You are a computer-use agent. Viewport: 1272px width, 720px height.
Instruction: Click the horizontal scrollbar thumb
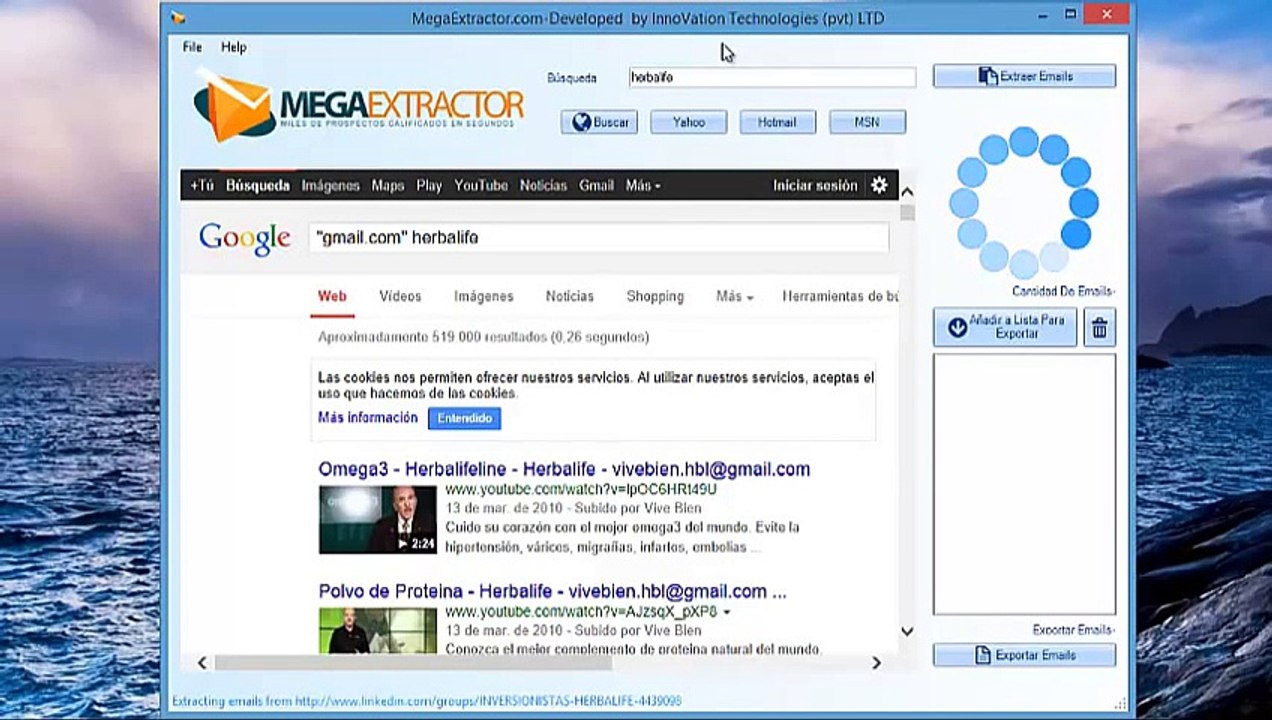click(x=413, y=662)
